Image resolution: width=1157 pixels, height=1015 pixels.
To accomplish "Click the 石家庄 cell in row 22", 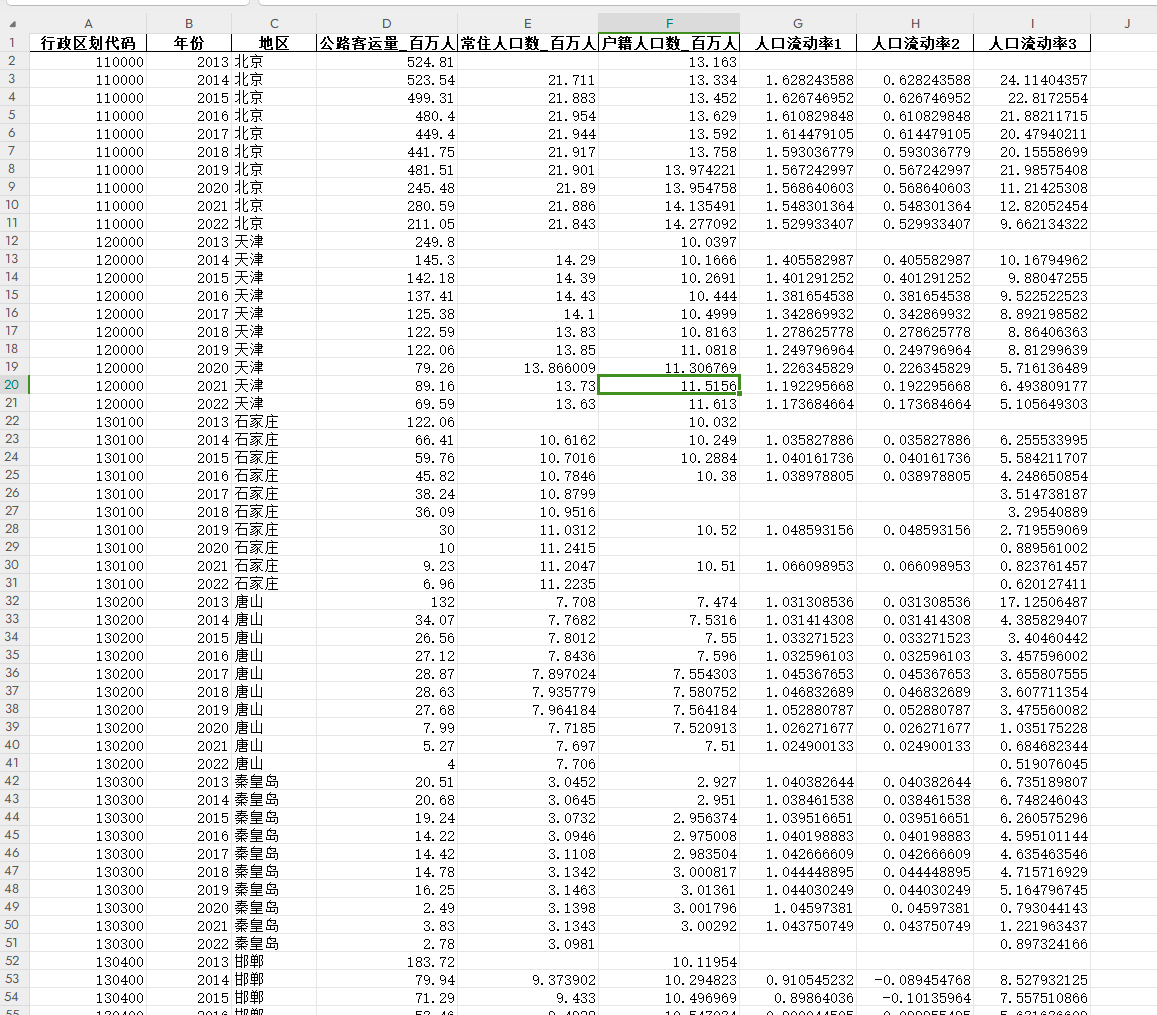I will tap(273, 421).
